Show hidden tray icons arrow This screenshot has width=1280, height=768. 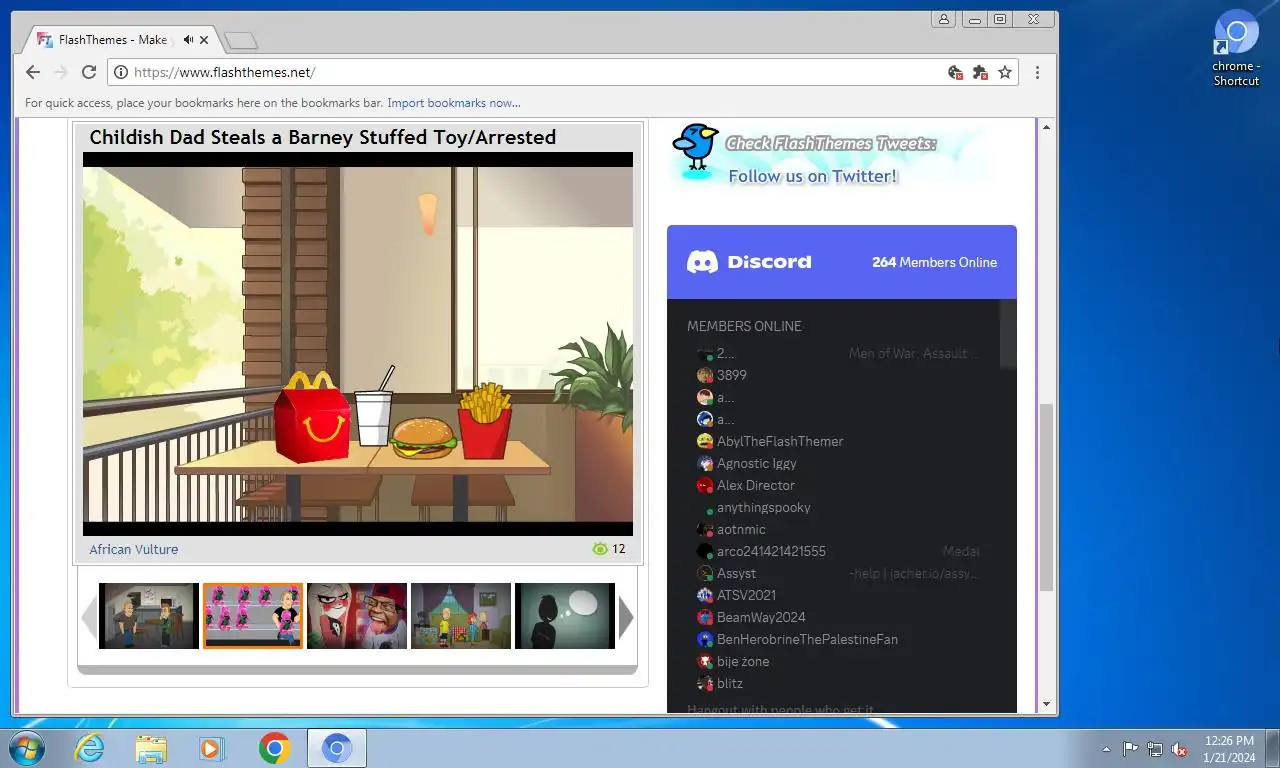1106,748
